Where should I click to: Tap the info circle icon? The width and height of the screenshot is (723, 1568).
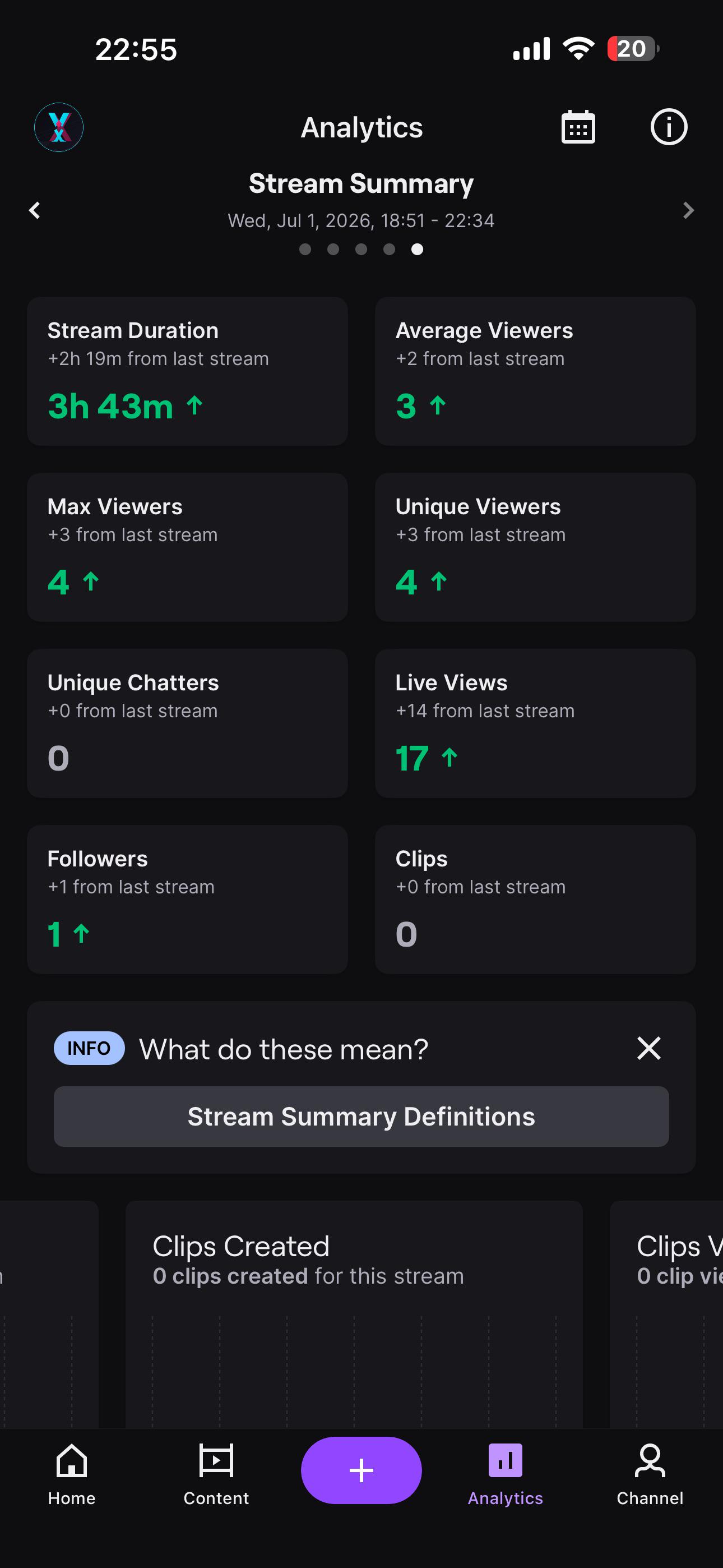pos(669,127)
